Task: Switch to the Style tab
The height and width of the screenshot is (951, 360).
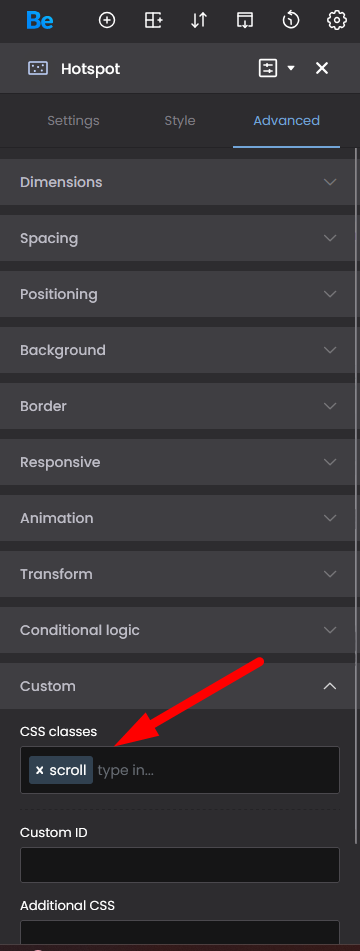Action: (x=180, y=121)
